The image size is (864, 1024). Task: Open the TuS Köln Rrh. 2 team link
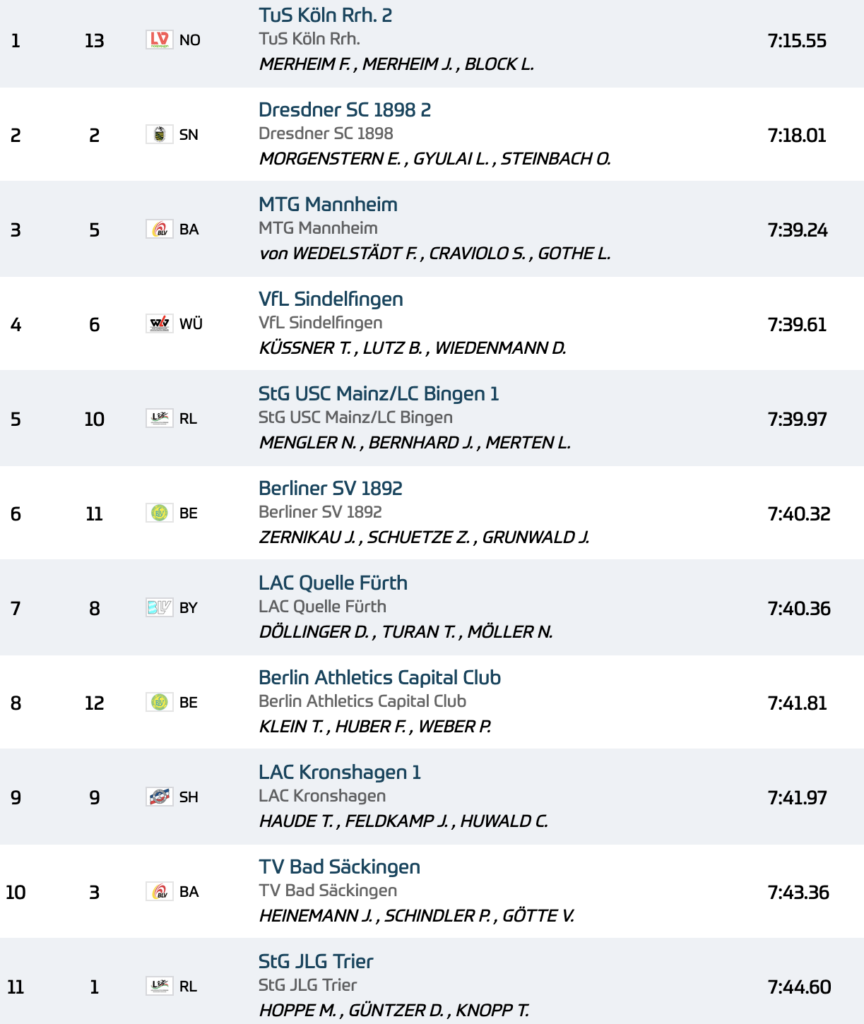(x=325, y=15)
